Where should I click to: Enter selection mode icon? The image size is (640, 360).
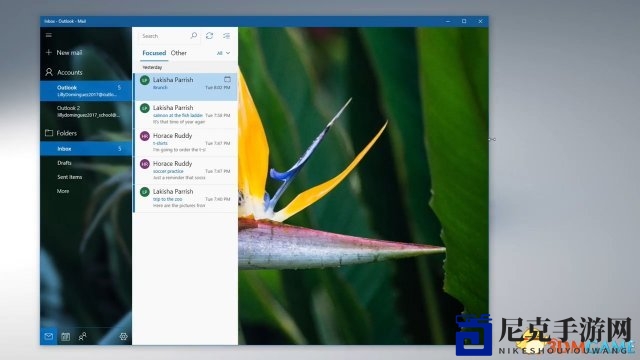coord(227,36)
